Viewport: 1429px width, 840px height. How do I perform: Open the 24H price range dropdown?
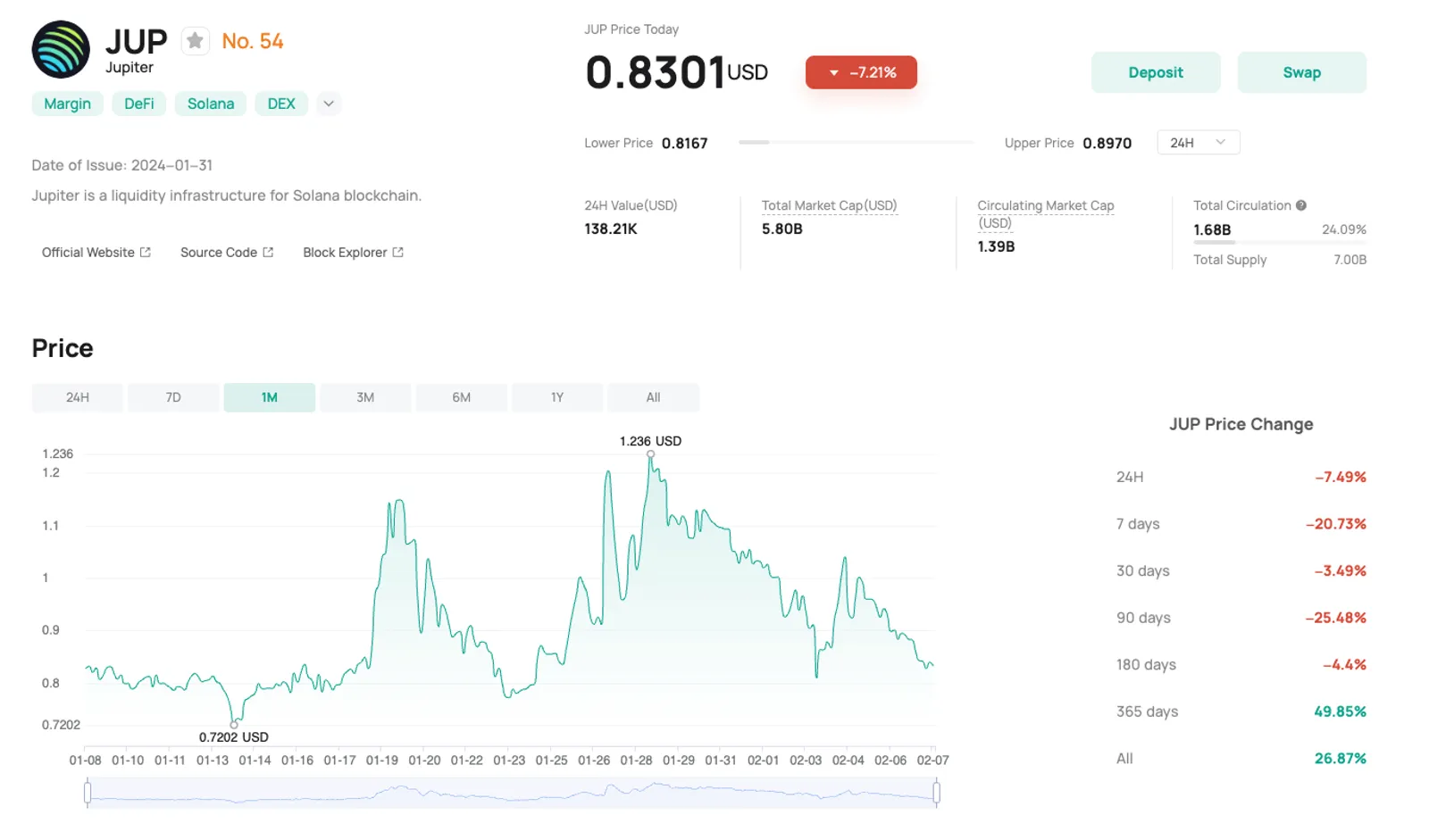click(x=1198, y=143)
